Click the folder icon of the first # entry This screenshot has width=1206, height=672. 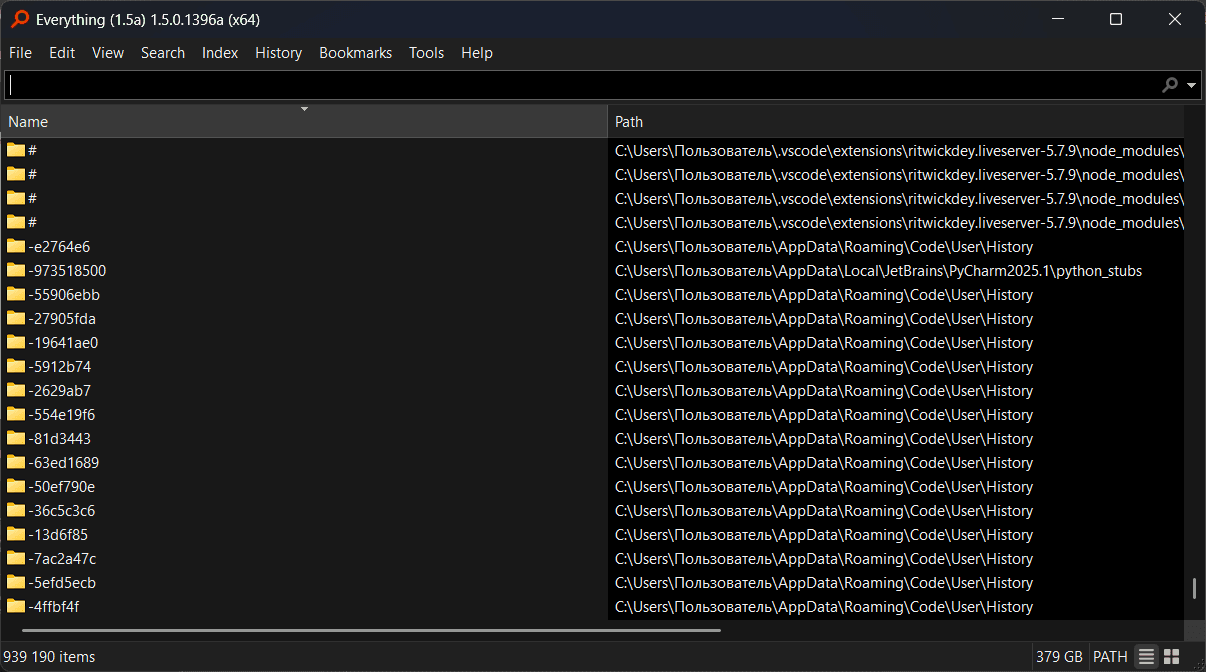(x=16, y=150)
